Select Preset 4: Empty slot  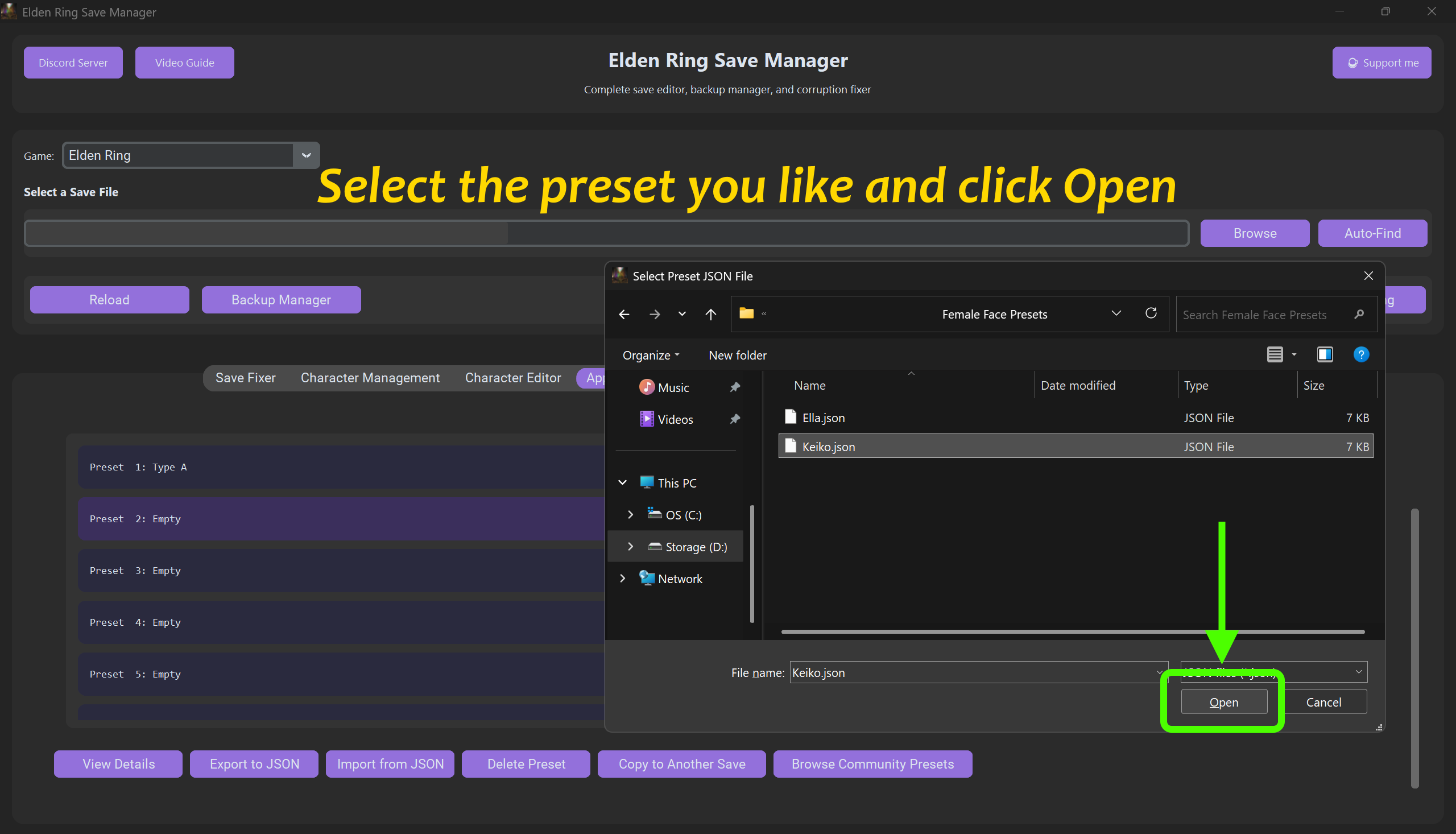coord(341,622)
